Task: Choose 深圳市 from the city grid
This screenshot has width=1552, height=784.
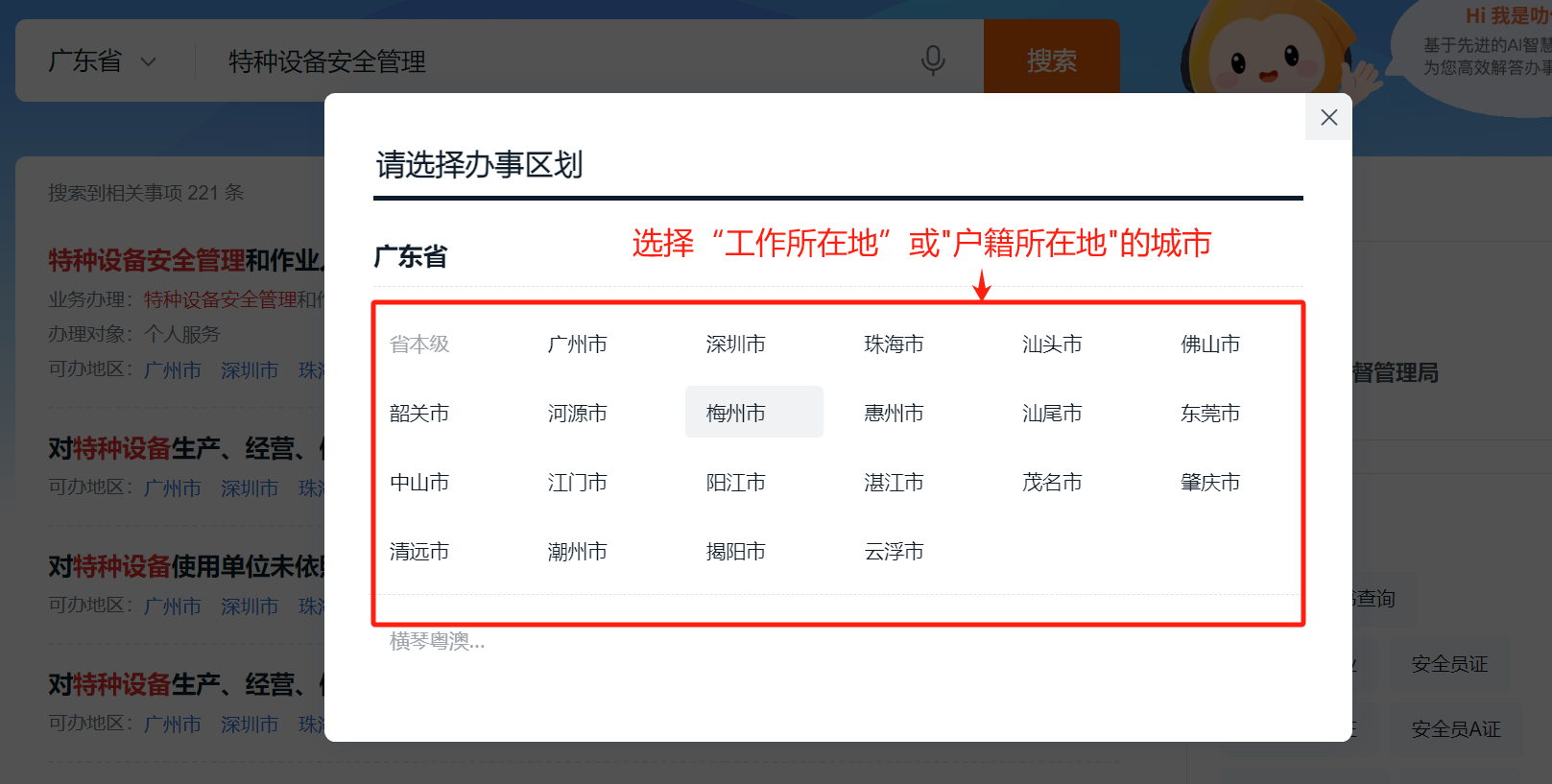Action: (x=735, y=344)
